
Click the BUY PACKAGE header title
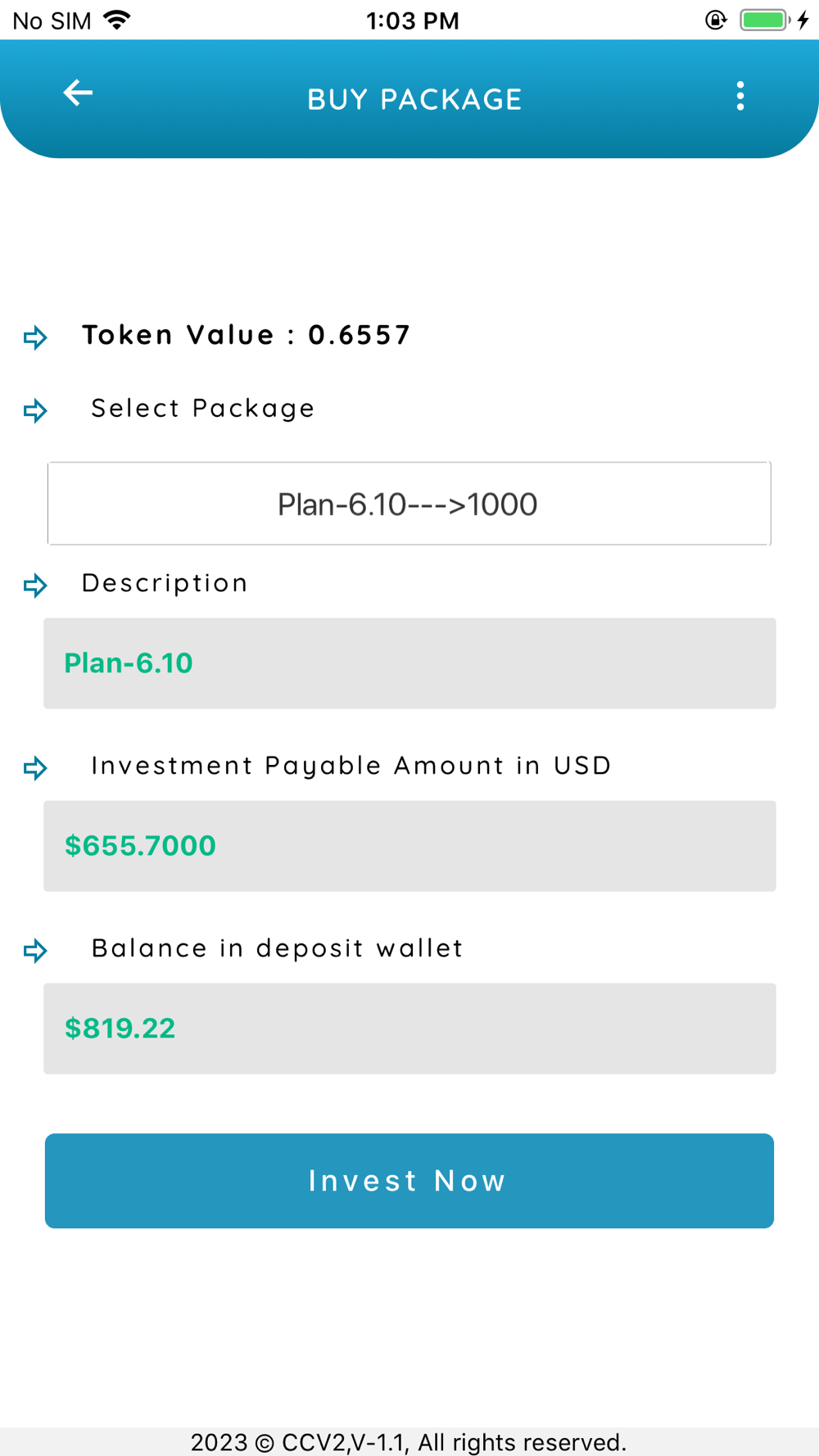tap(414, 99)
